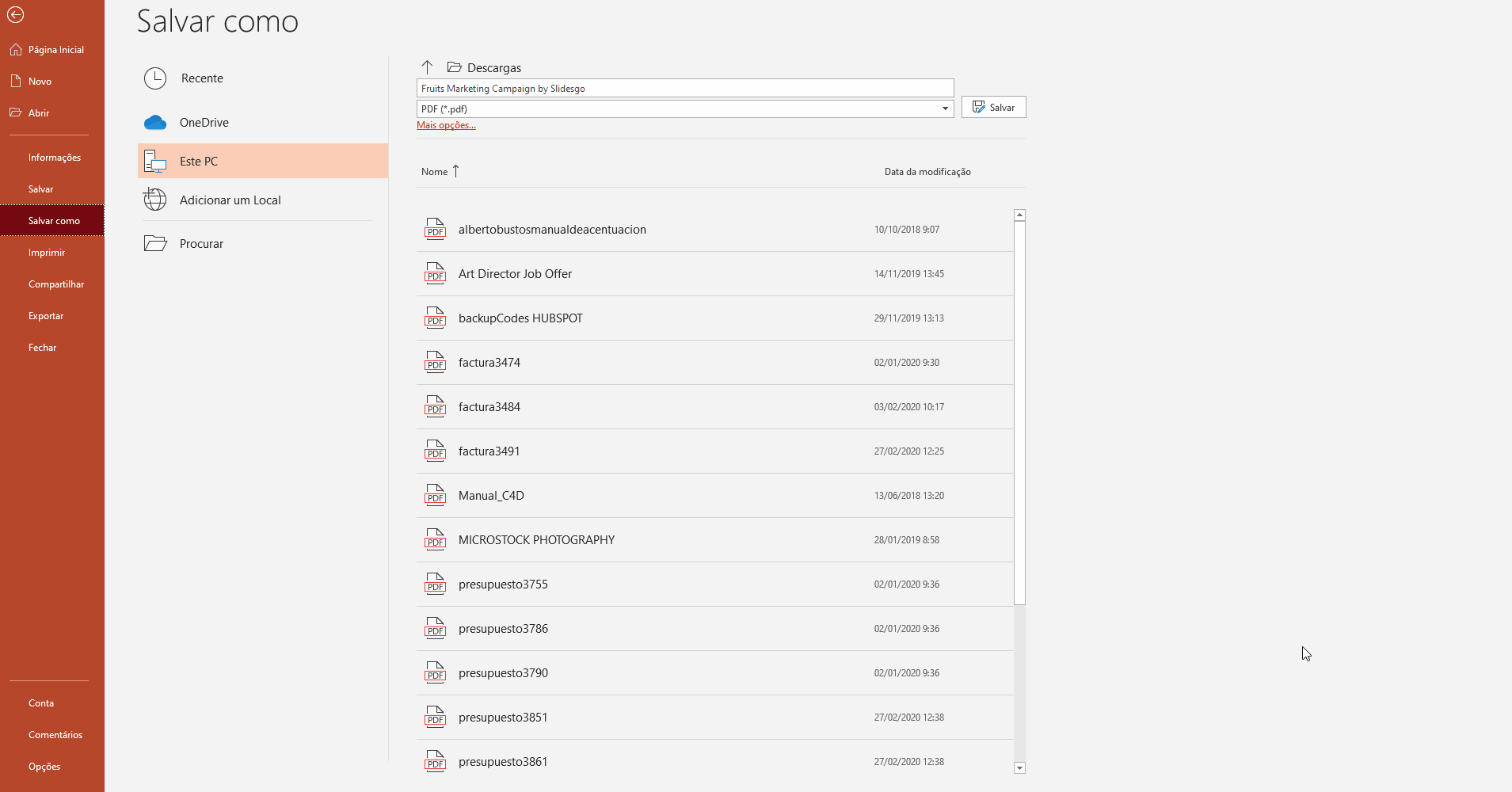Click the Este PC computer icon
This screenshot has width=1512, height=792.
(155, 162)
